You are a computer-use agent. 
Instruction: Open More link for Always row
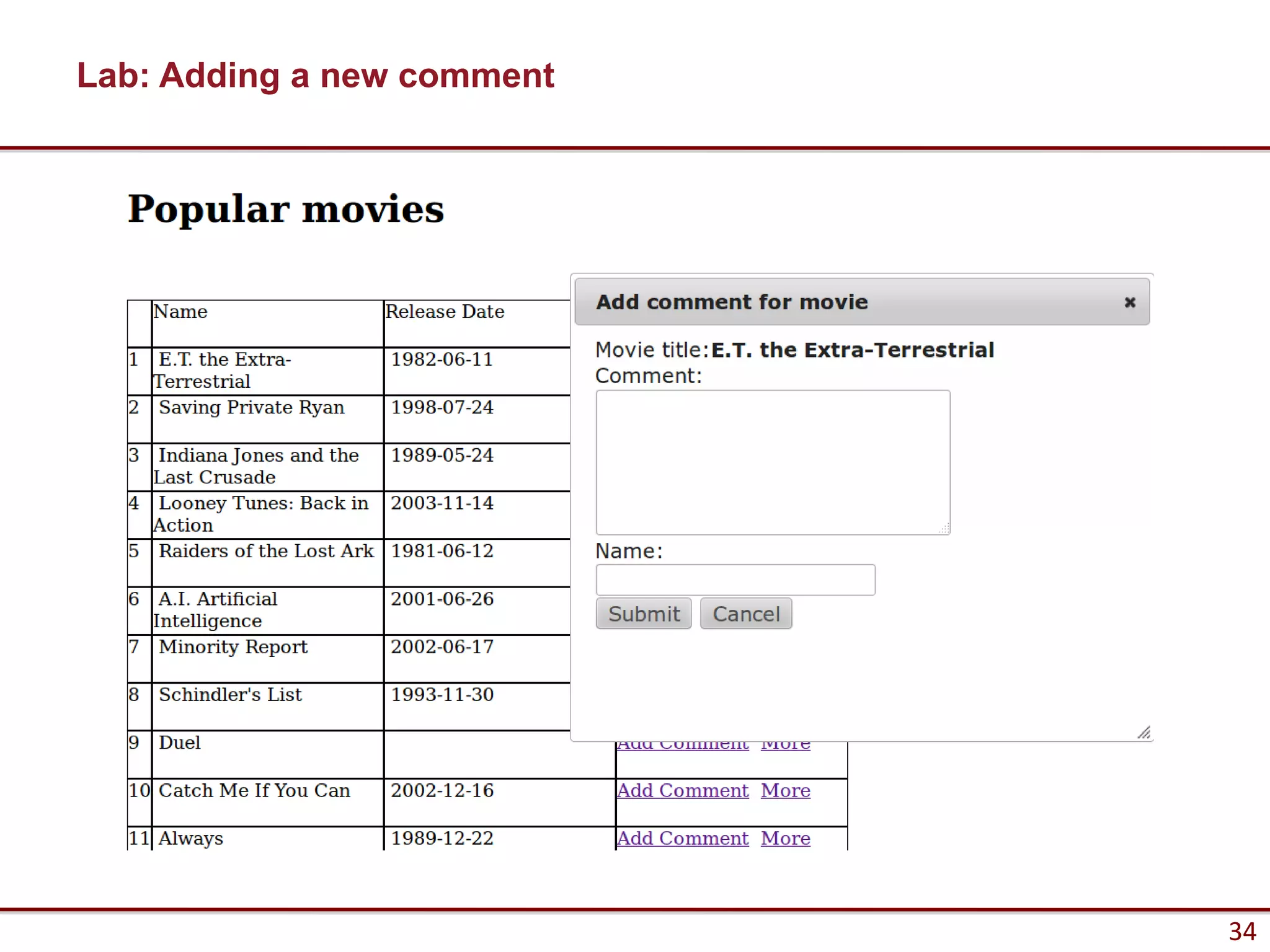coord(785,839)
